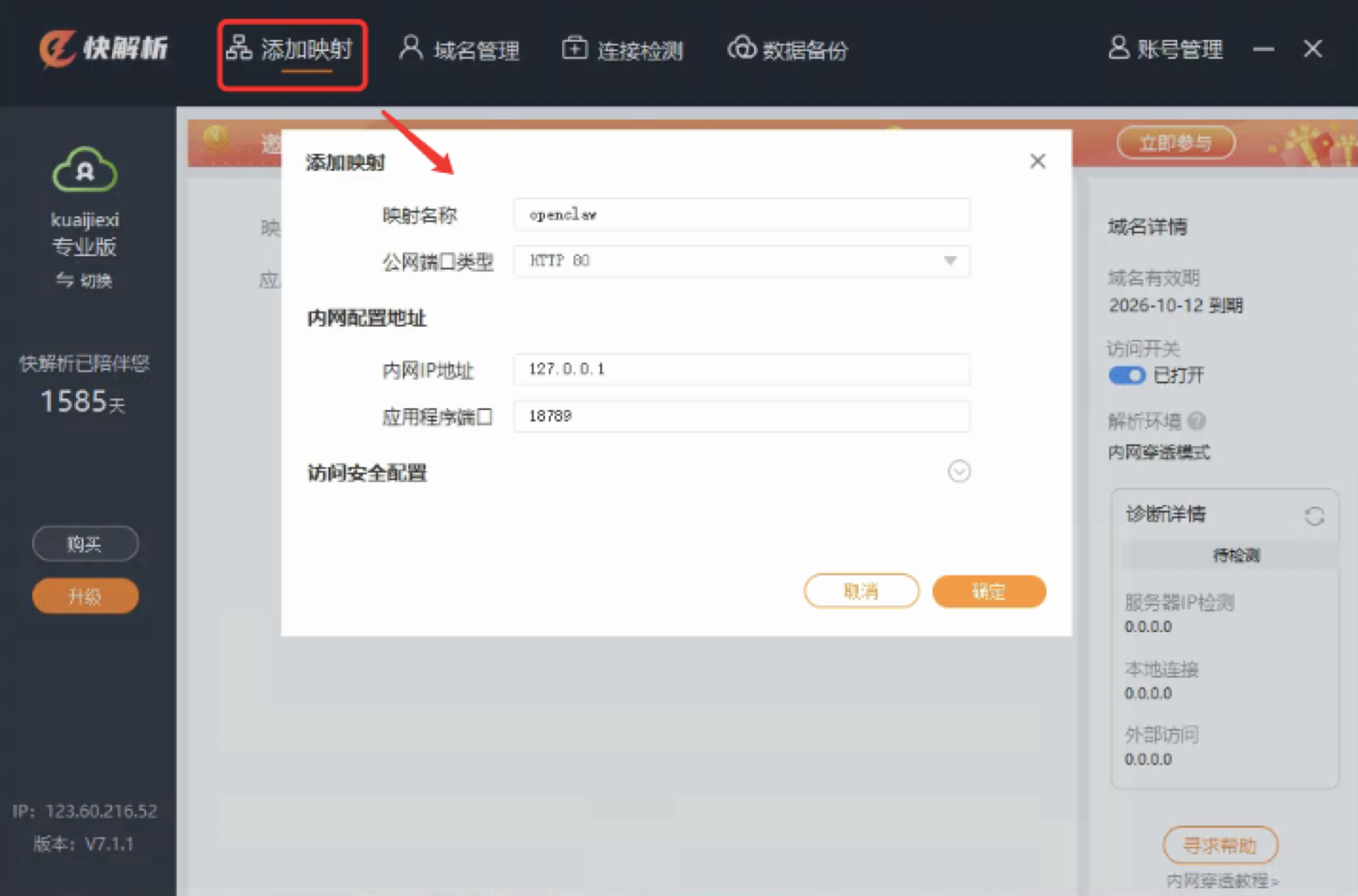Click the 取消 cancel button
The image size is (1358, 896).
click(861, 591)
